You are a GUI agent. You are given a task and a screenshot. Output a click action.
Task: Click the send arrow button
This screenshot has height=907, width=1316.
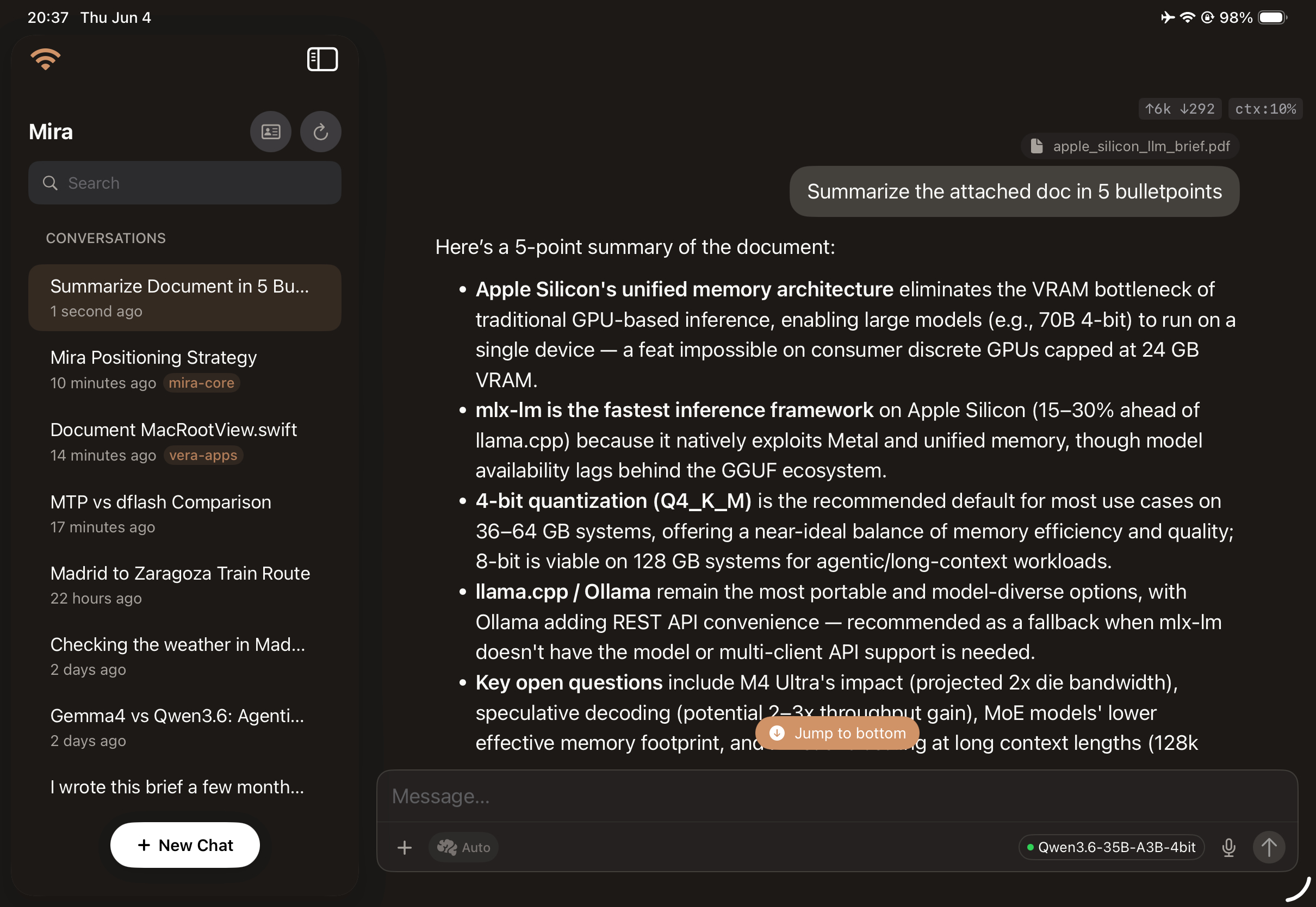point(1269,847)
